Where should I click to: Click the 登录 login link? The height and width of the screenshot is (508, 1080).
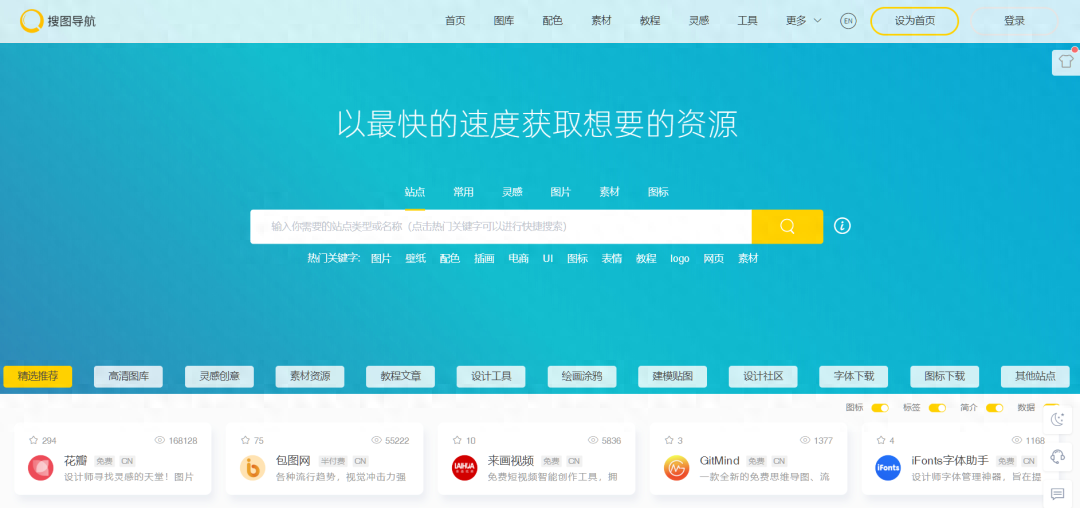click(x=1014, y=21)
